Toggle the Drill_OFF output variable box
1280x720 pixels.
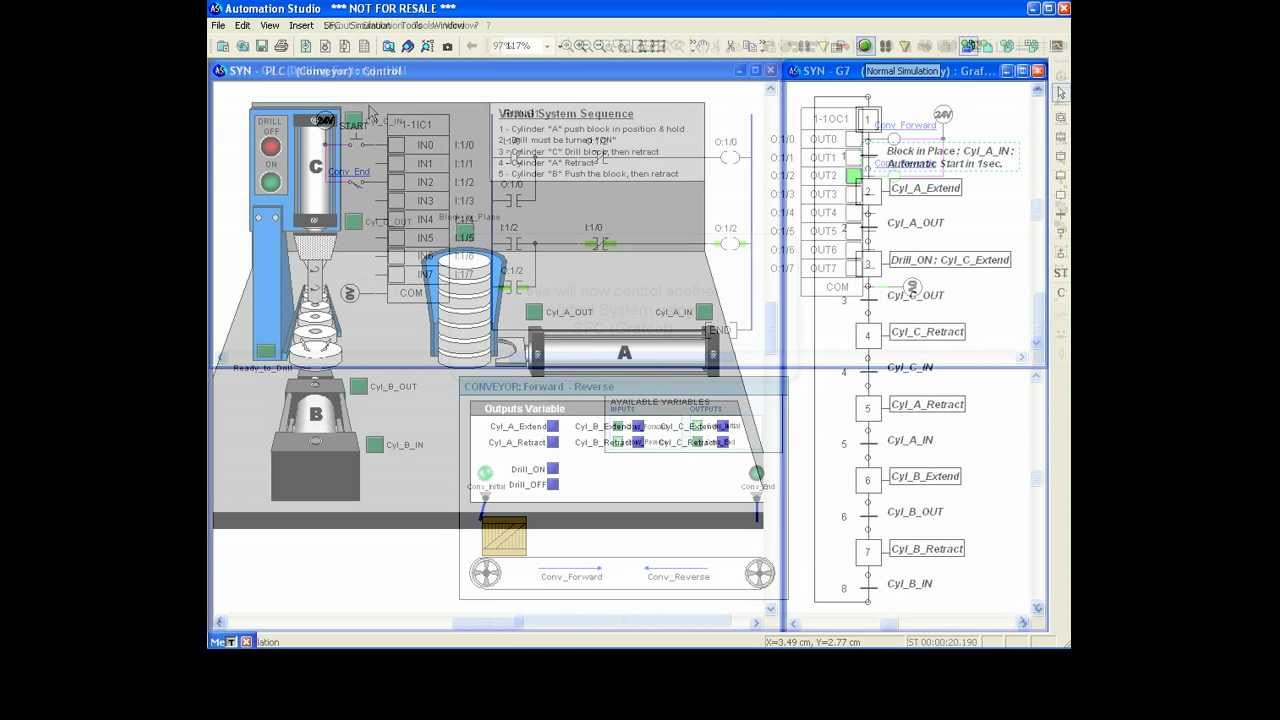(x=553, y=484)
